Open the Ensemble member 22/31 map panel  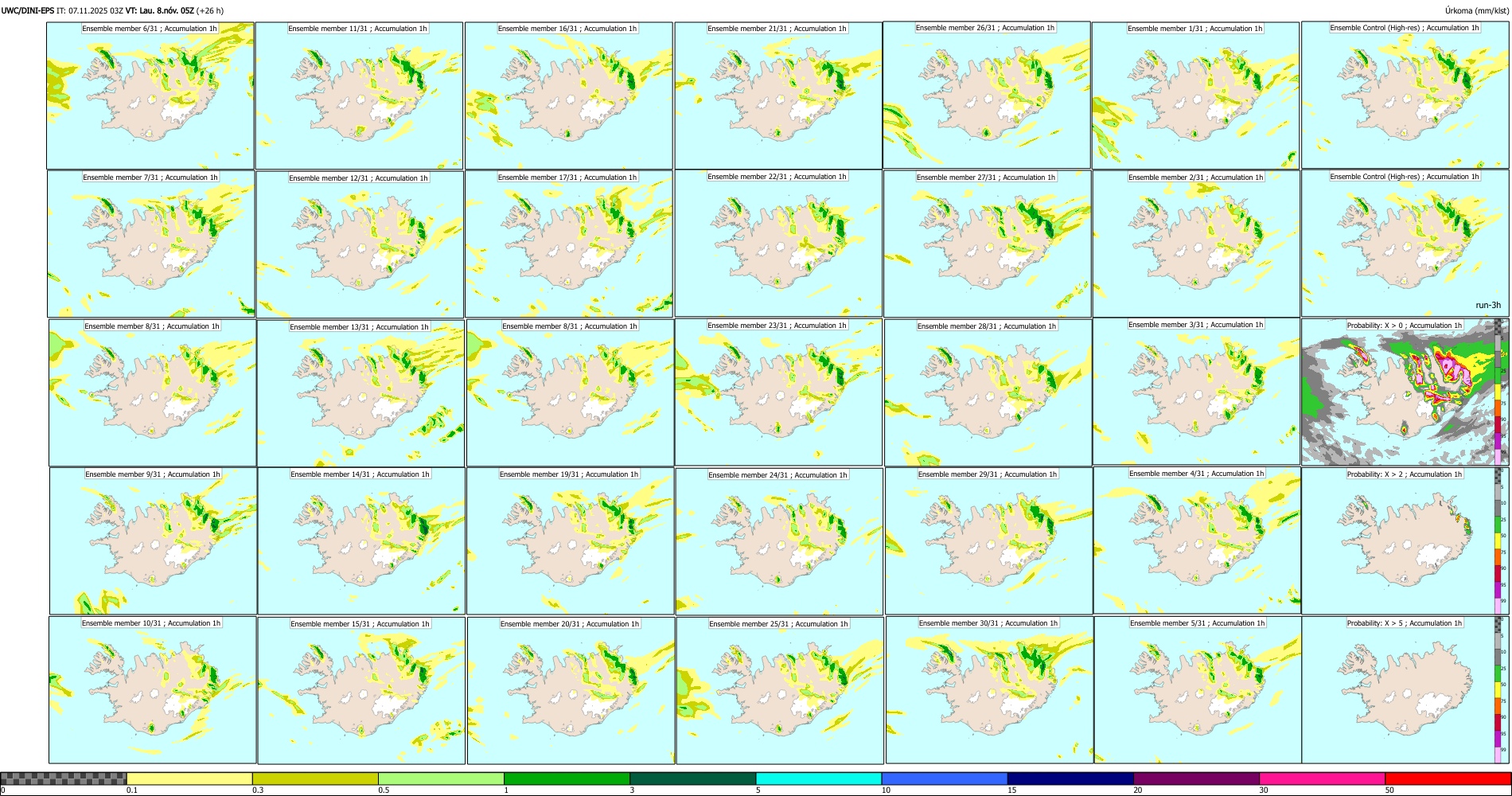coord(778,244)
